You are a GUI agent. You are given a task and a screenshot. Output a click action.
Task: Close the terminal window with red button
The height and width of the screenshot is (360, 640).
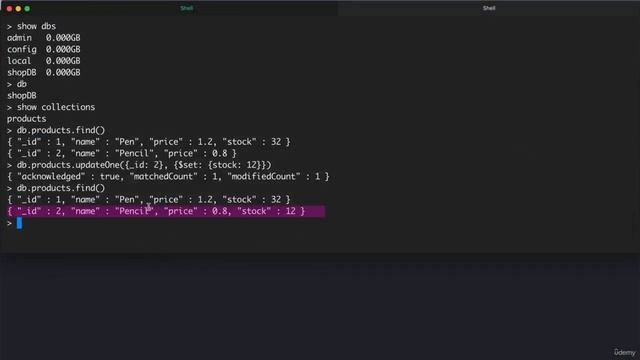(x=9, y=9)
